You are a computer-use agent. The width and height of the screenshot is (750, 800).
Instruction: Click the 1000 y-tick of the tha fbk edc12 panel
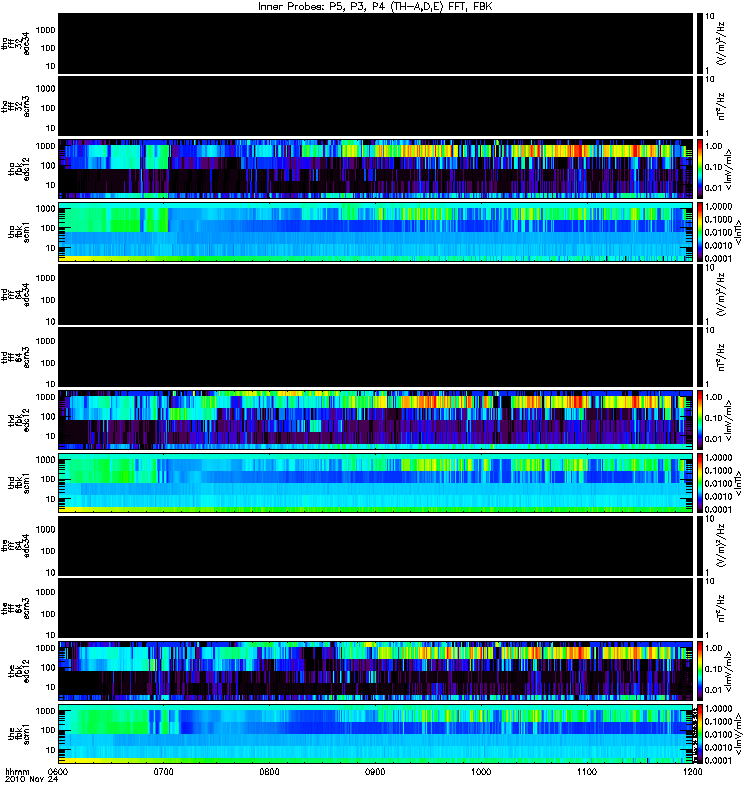(45, 146)
